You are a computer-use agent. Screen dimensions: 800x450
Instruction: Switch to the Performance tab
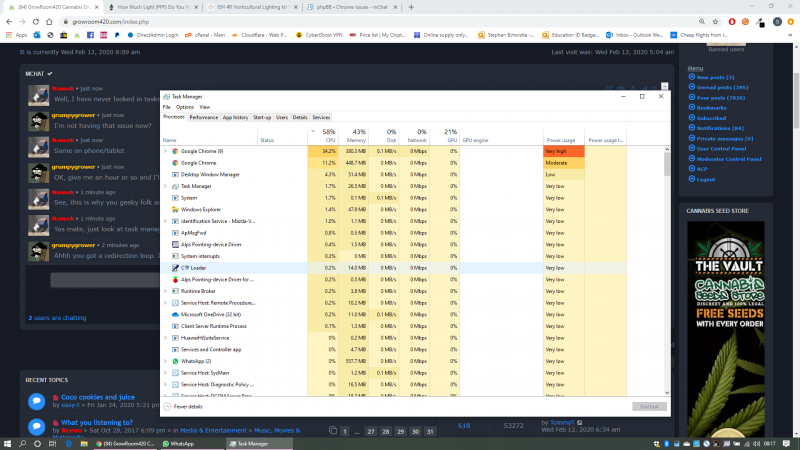(x=204, y=117)
